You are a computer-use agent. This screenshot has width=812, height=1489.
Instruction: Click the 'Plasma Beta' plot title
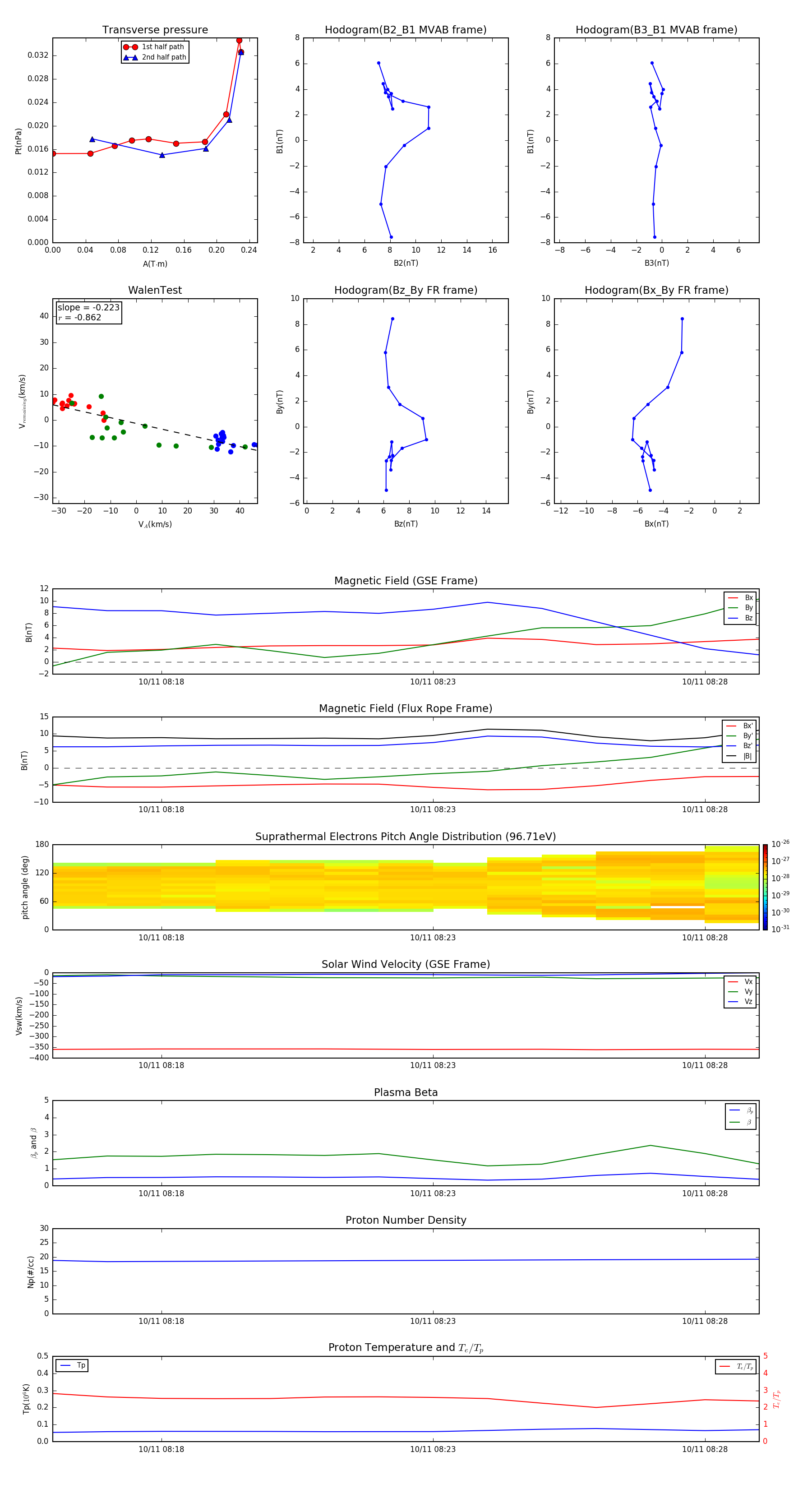406,1093
